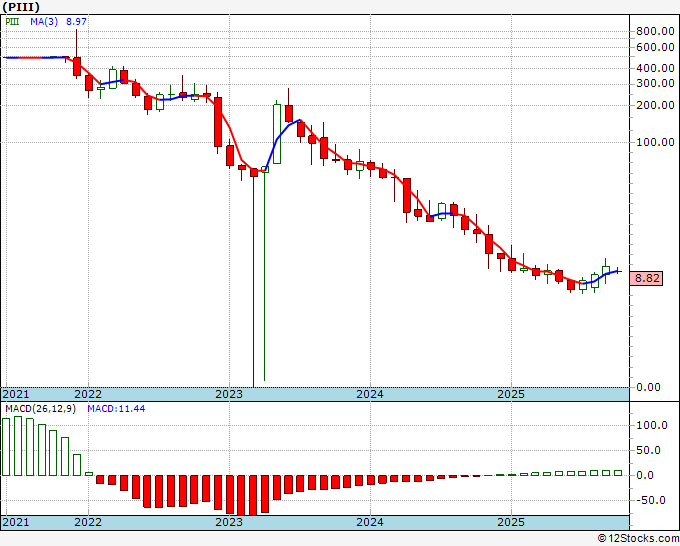Click 2025 on the upper time axis
This screenshot has width=680, height=546.
tap(511, 394)
